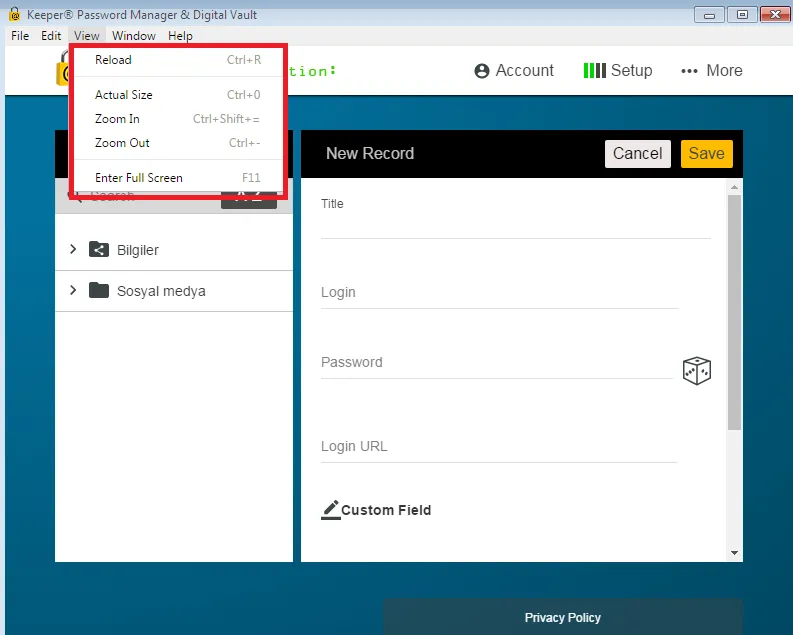Save the new record

(706, 153)
